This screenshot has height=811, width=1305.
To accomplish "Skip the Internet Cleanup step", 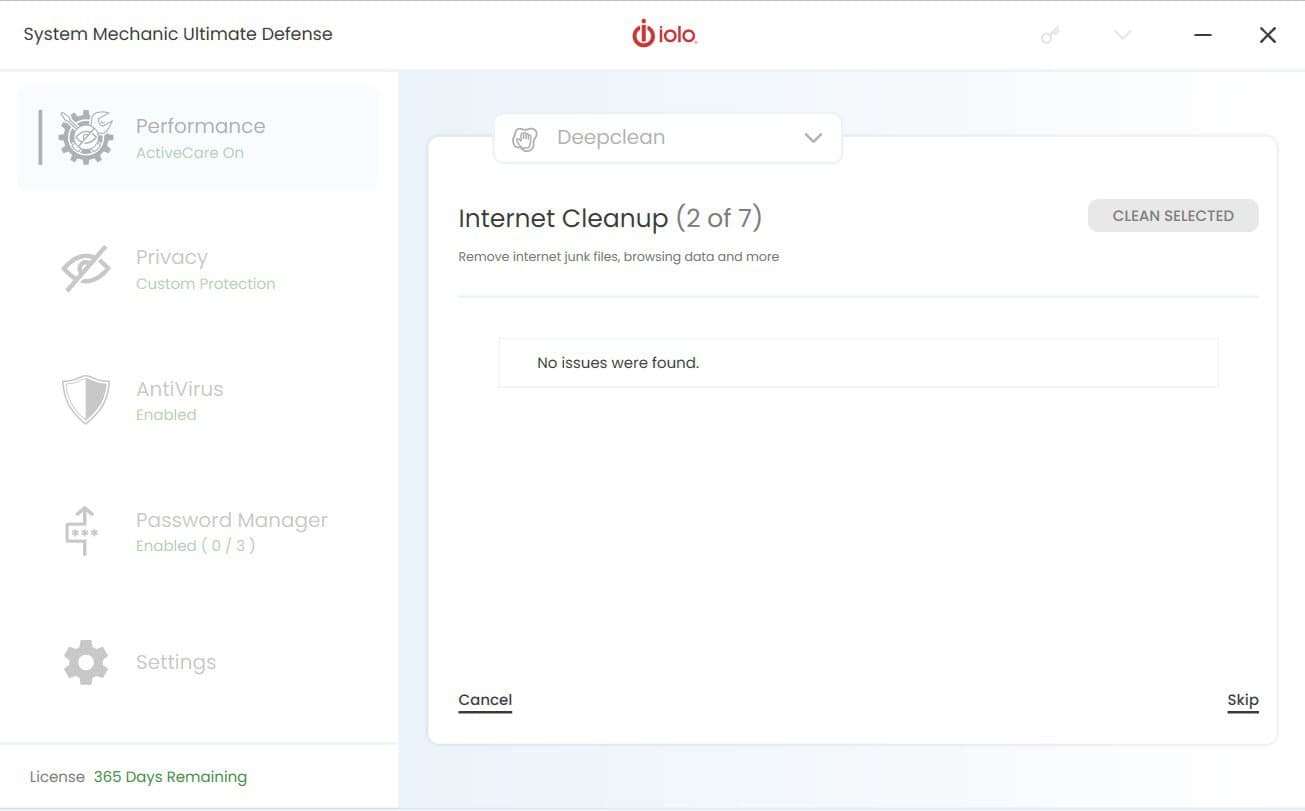I will click(x=1243, y=700).
